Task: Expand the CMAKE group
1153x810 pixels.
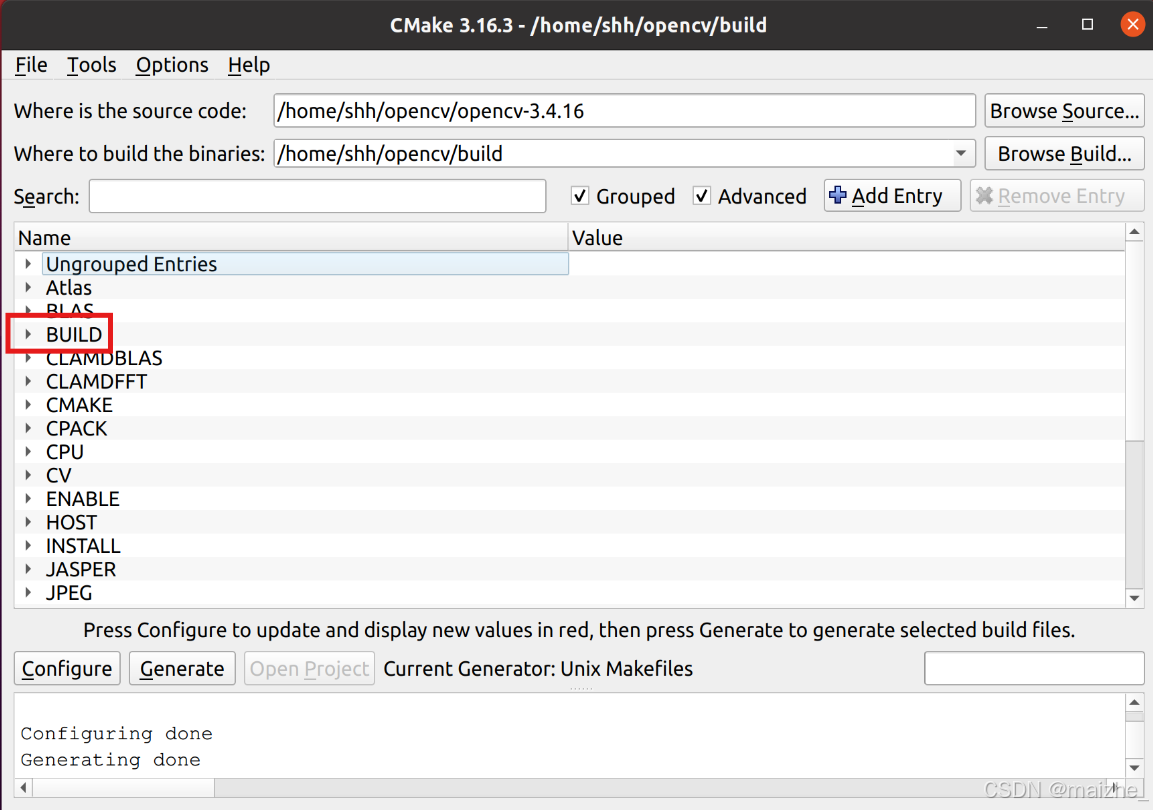Action: [x=28, y=405]
